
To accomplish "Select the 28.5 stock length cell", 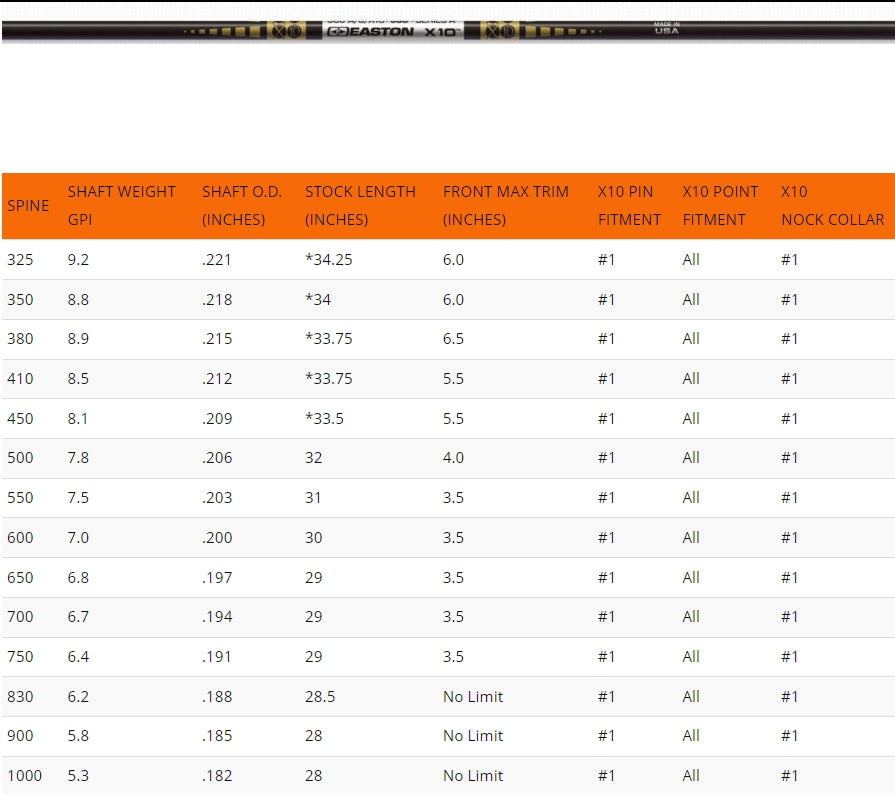I will 320,697.
